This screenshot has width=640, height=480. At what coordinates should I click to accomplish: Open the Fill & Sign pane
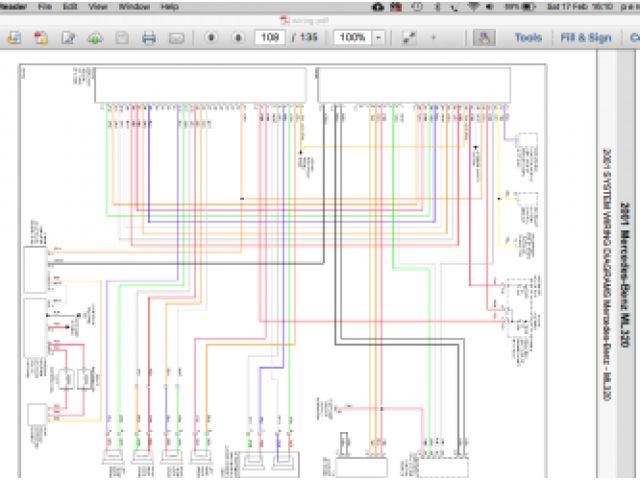(586, 38)
